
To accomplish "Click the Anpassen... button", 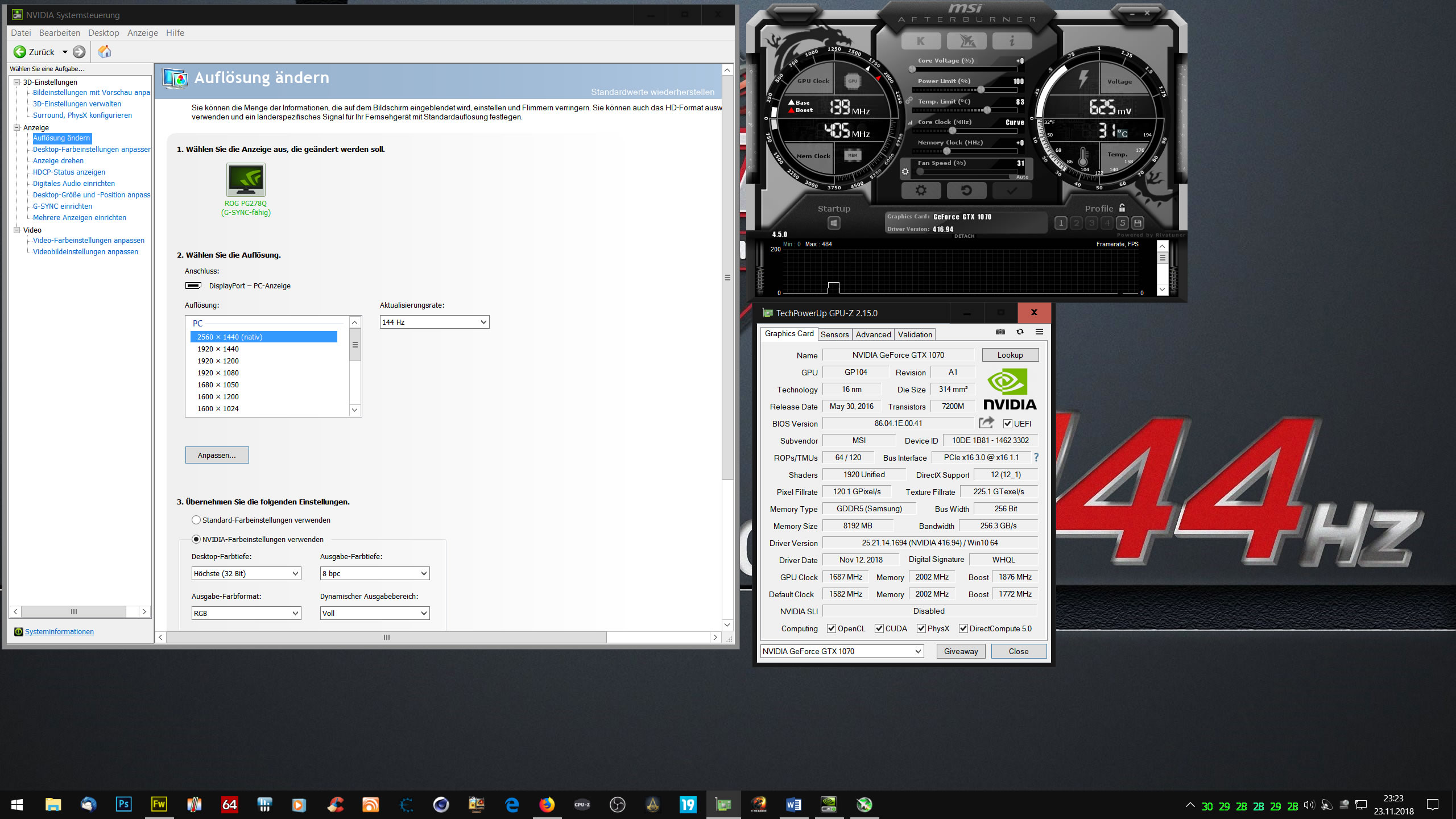I will [217, 455].
